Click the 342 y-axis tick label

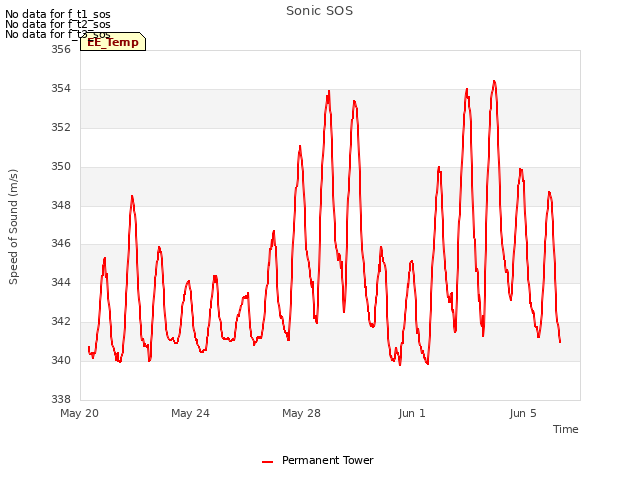point(61,321)
